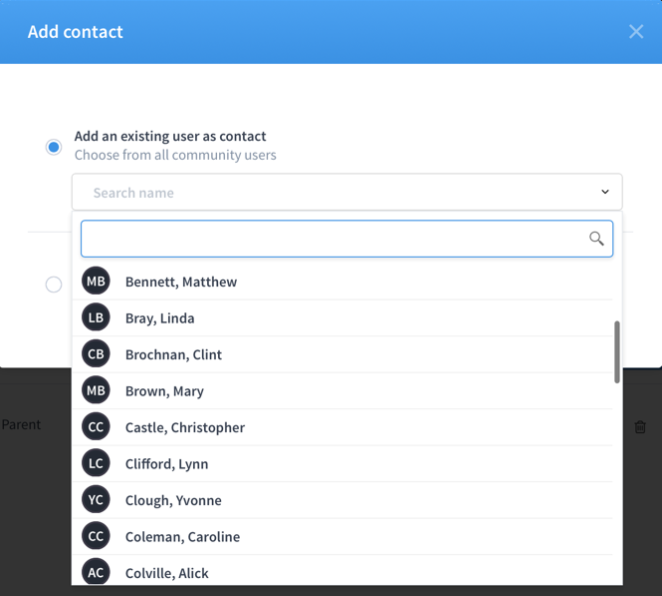Collapse the Search name dropdown chevron

605,192
